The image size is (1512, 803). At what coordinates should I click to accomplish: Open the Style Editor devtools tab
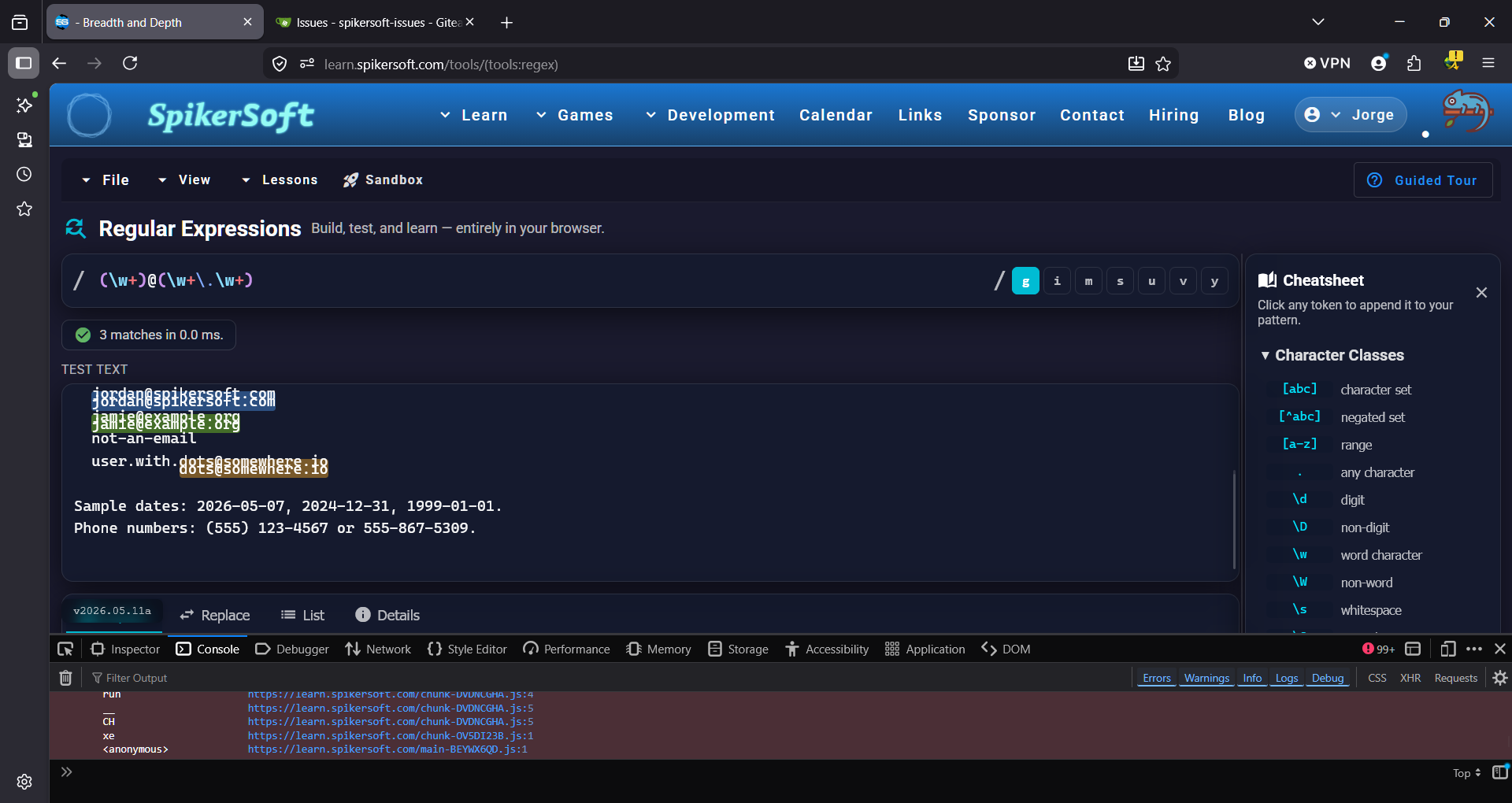click(467, 649)
